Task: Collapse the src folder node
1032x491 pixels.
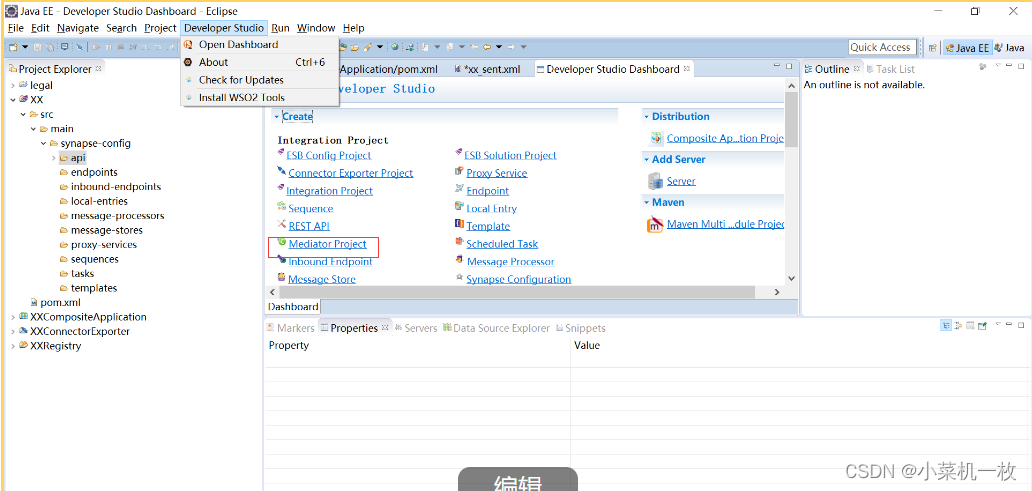Action: pyautogui.click(x=23, y=115)
